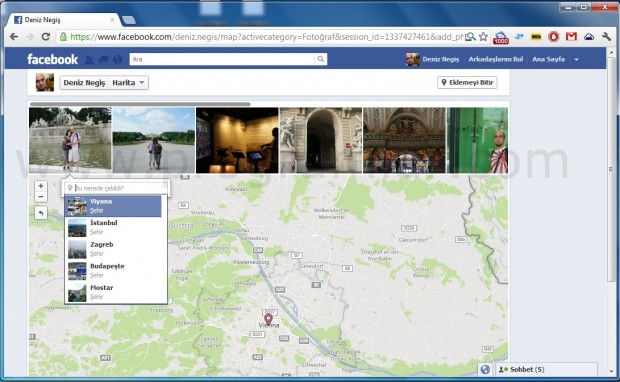Select the ornate ceiling hall photo thumbnail
Image resolution: width=620 pixels, height=382 pixels.
(x=404, y=140)
